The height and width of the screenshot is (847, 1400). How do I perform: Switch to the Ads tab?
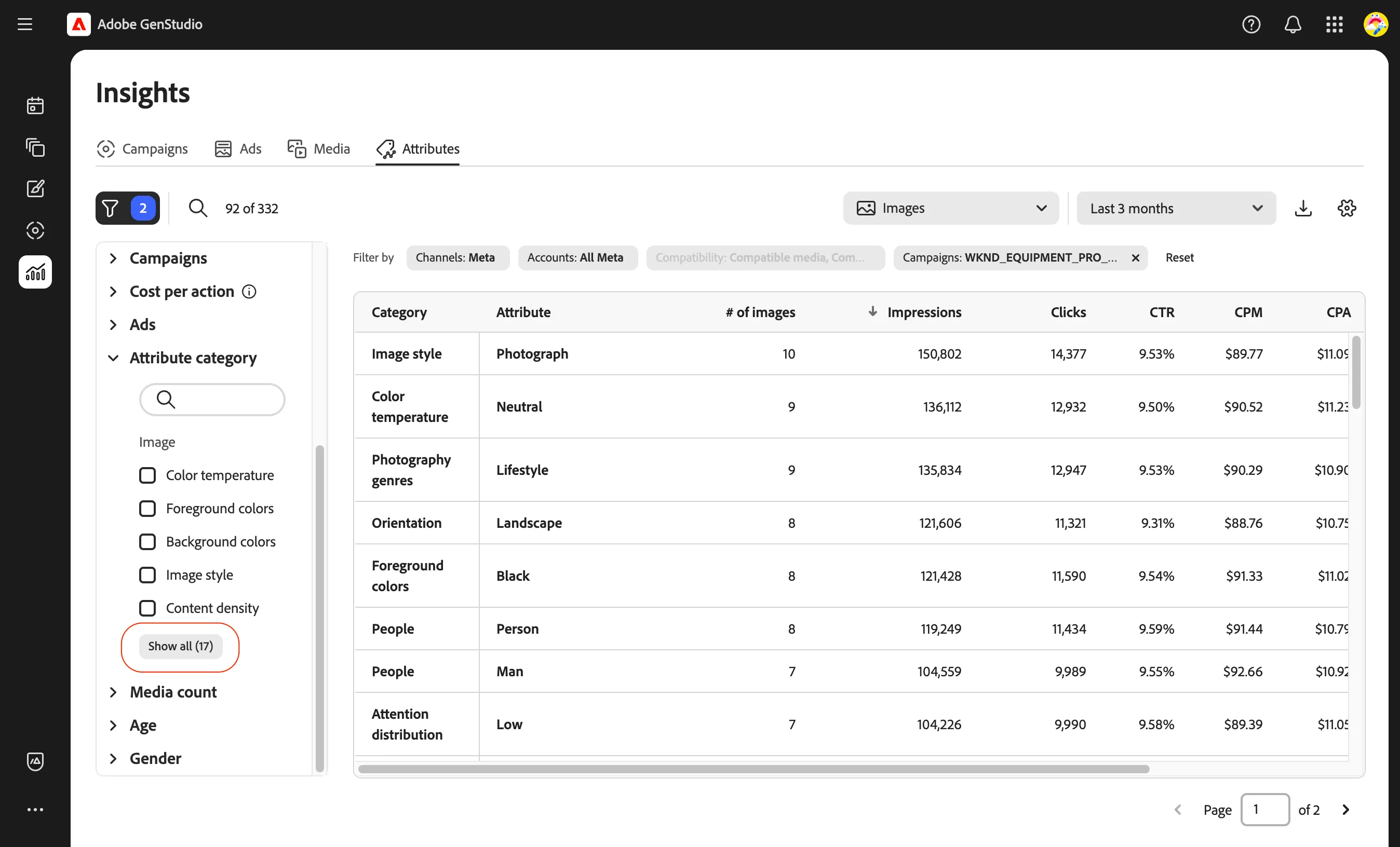tap(237, 149)
